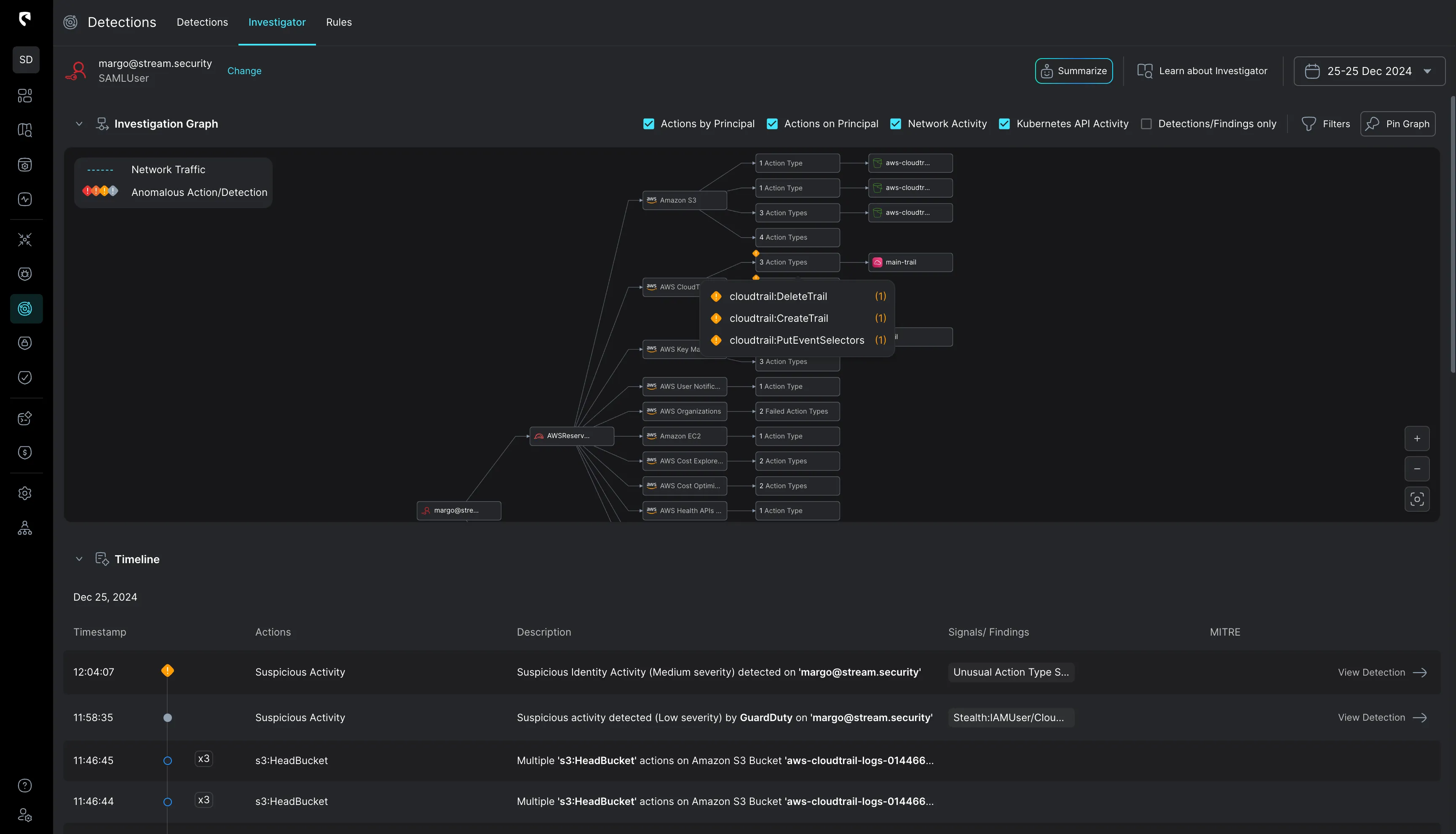Open the organization hierarchy sidebar icon
Viewport: 1456px width, 834px height.
24,527
